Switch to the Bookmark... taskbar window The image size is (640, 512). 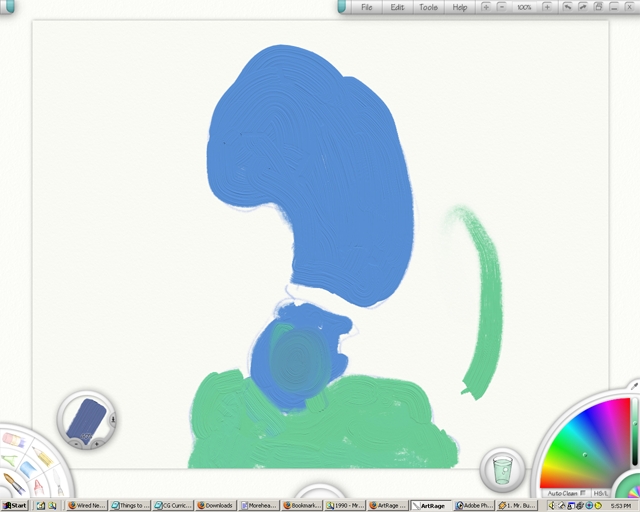pyautogui.click(x=302, y=505)
